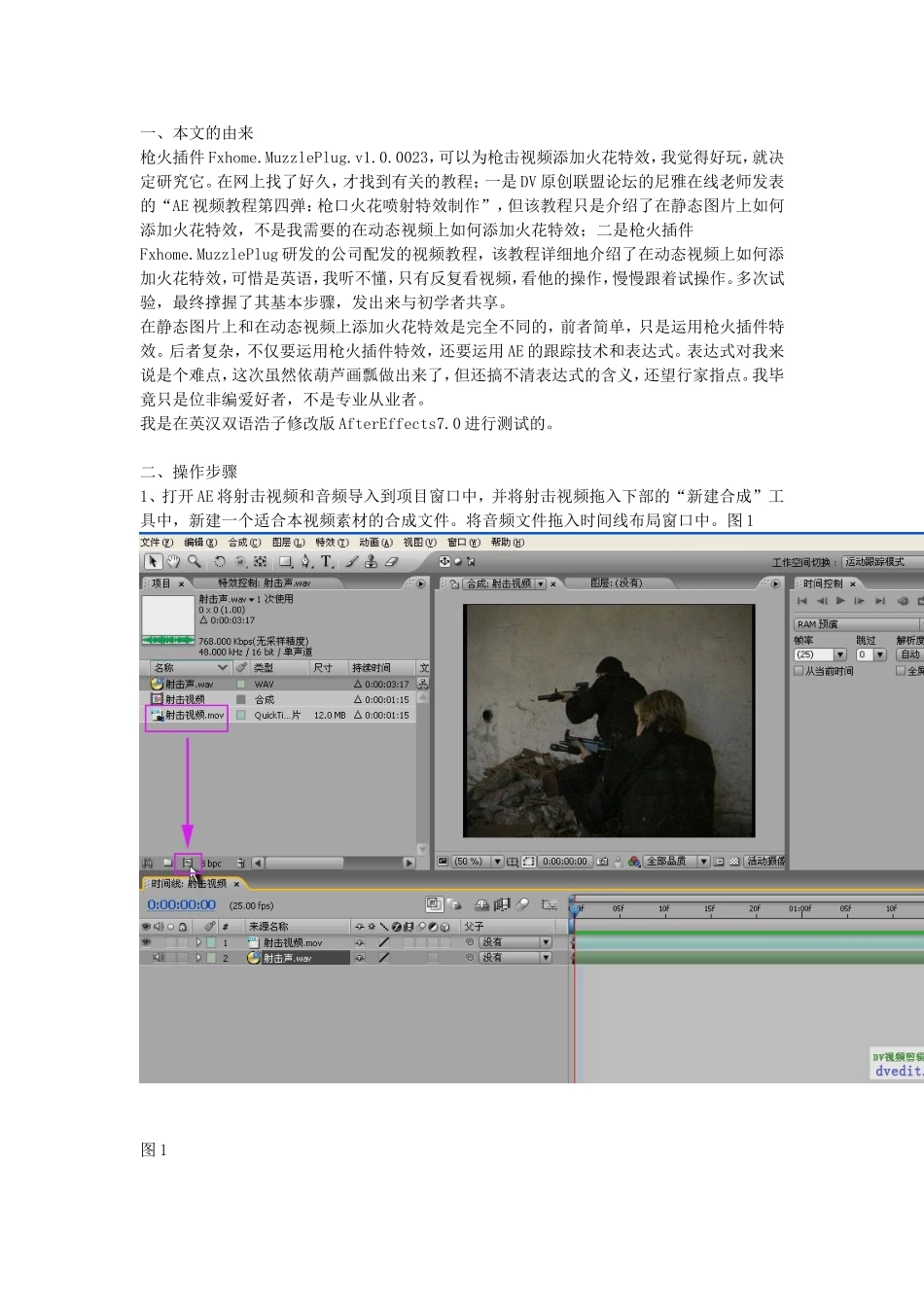Image resolution: width=924 pixels, height=1307 pixels.
Task: Select the Brush tool
Action: [x=352, y=561]
